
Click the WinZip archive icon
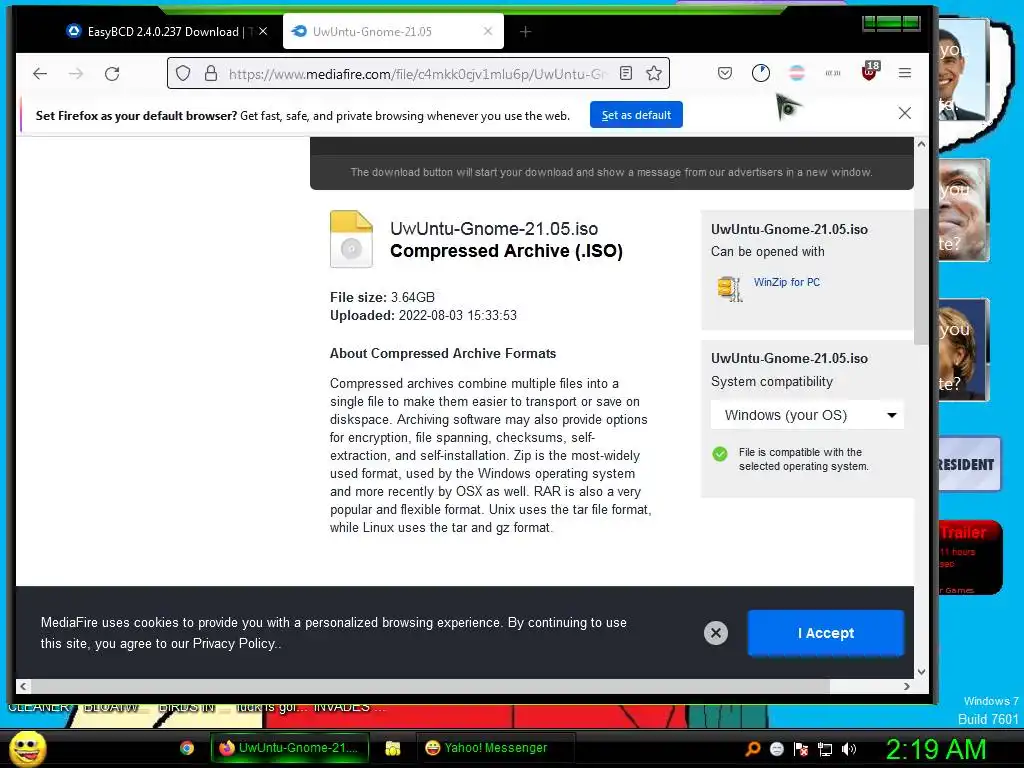pyautogui.click(x=729, y=288)
